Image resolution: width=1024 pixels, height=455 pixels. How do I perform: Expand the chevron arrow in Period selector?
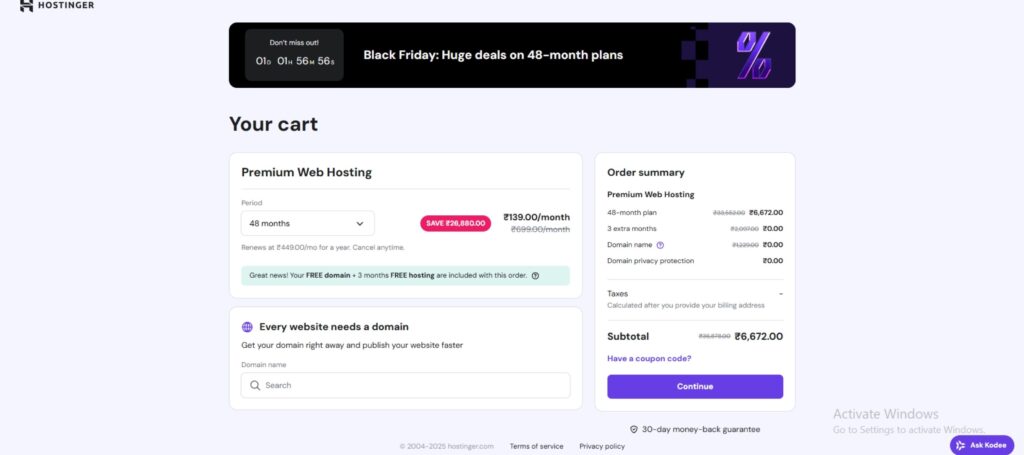[360, 223]
